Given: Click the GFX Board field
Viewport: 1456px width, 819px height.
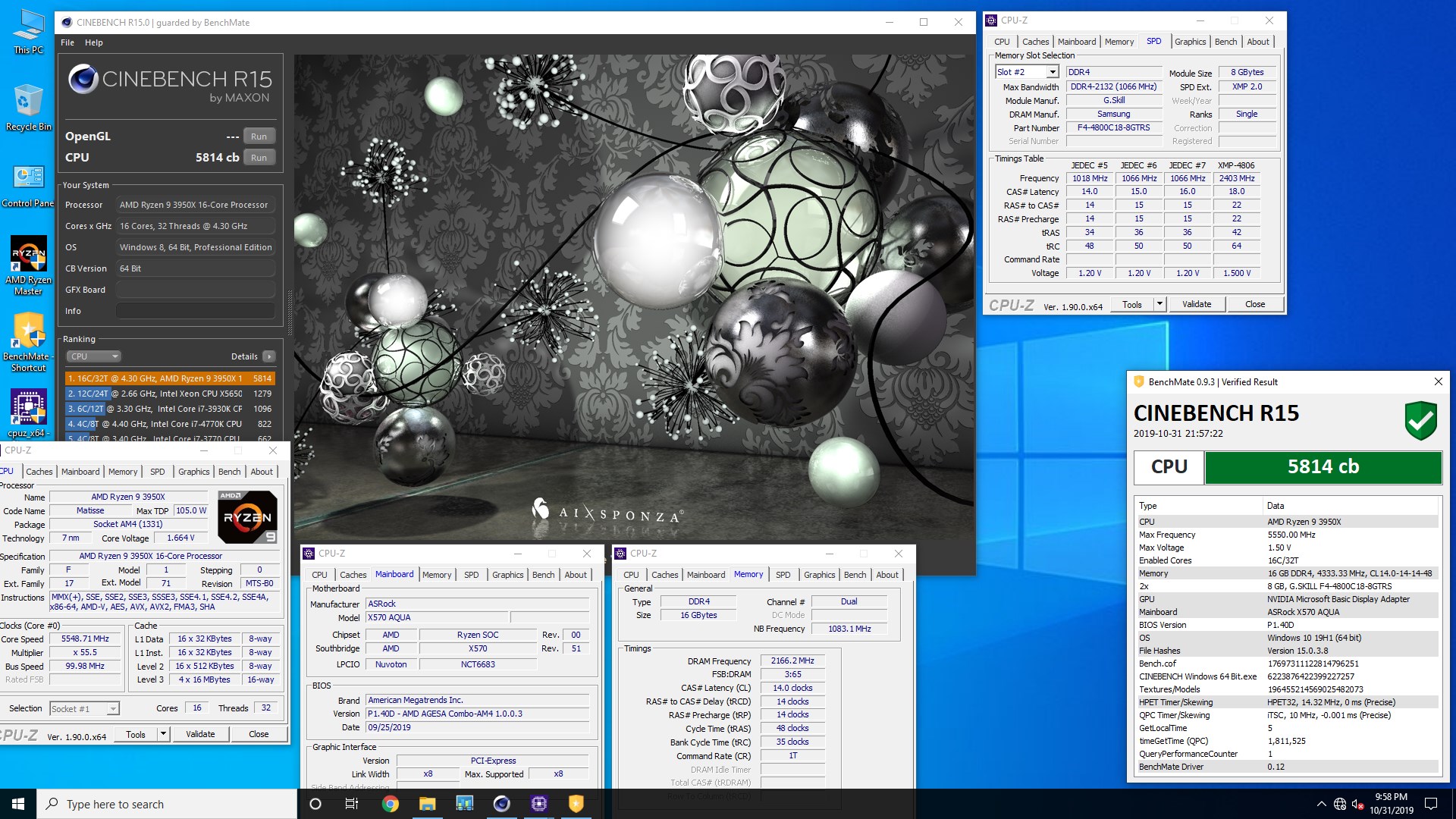Looking at the screenshot, I should pos(196,290).
